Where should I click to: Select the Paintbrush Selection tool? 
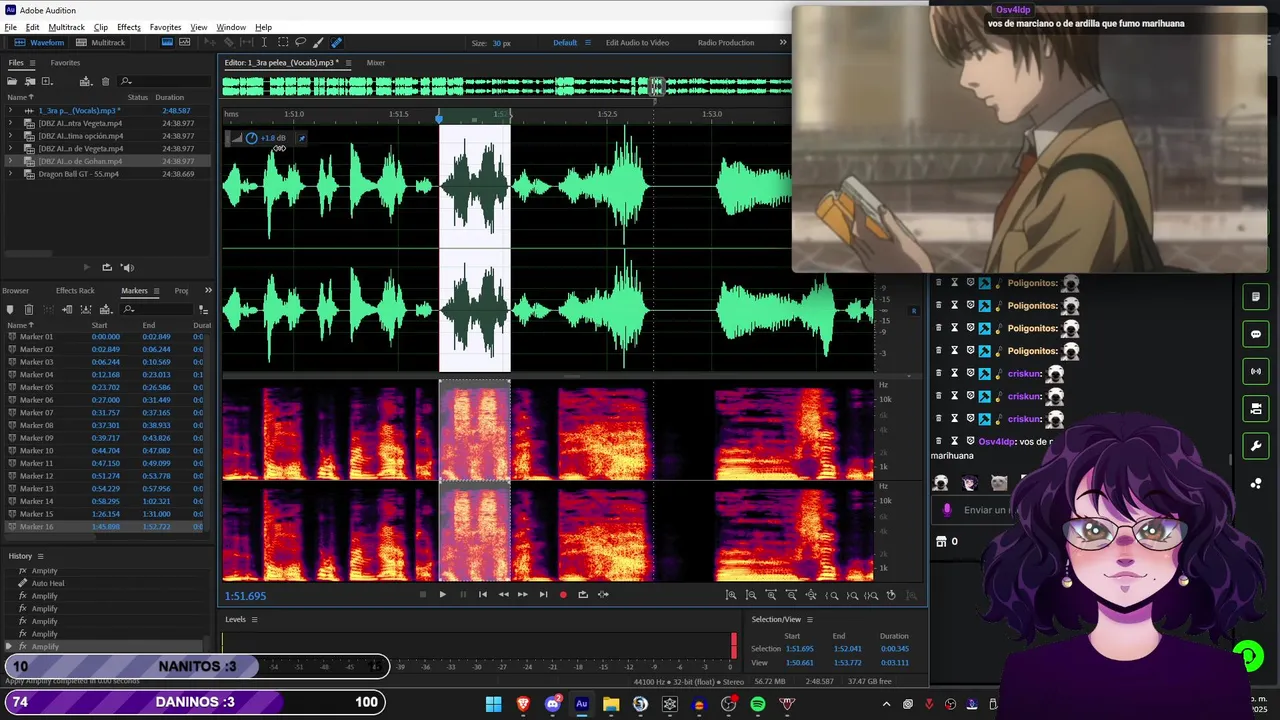pyautogui.click(x=318, y=43)
